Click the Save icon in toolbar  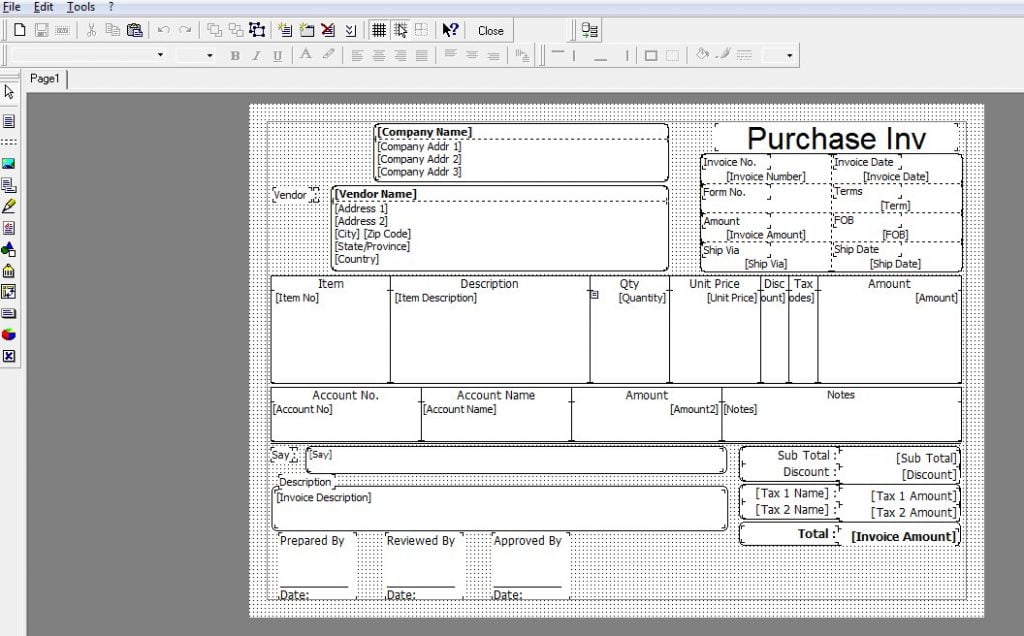(41, 30)
